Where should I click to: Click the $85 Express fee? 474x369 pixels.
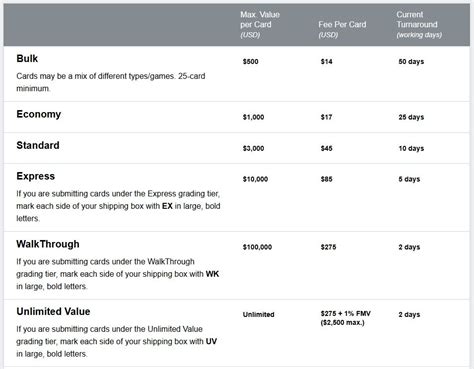pyautogui.click(x=327, y=179)
